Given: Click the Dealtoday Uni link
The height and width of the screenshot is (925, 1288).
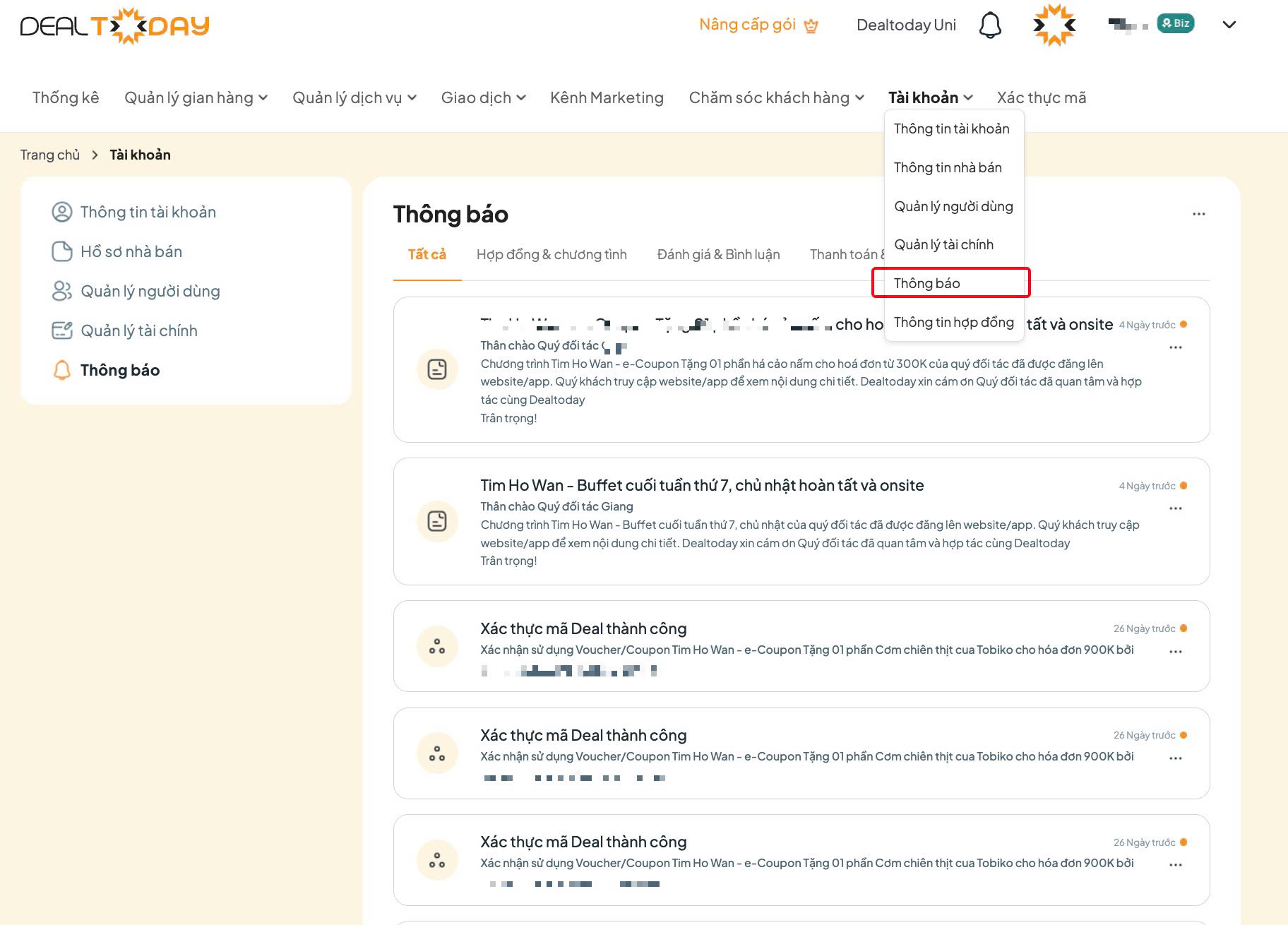Looking at the screenshot, I should pos(906,25).
